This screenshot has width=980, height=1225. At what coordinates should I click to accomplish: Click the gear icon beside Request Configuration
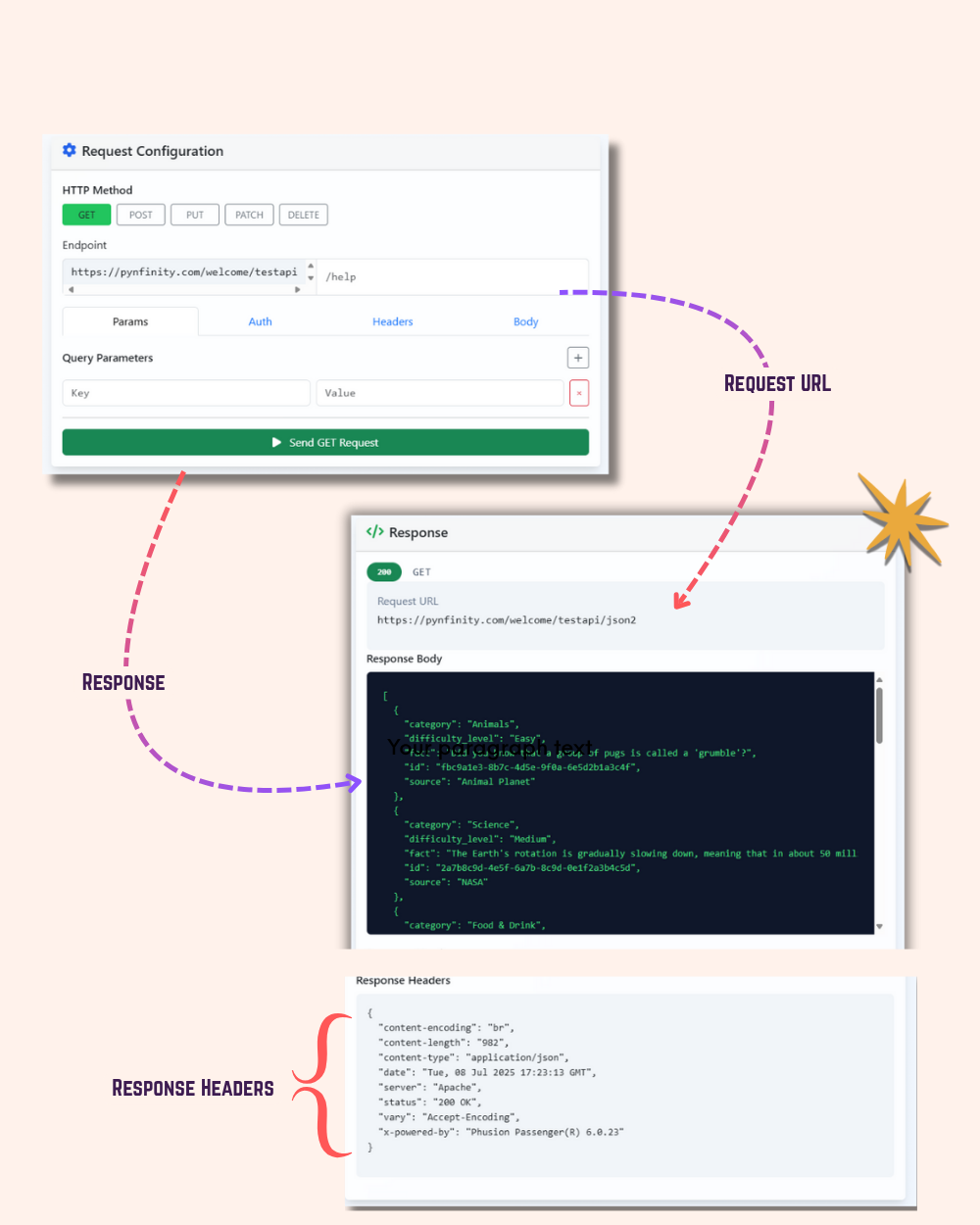coord(69,151)
